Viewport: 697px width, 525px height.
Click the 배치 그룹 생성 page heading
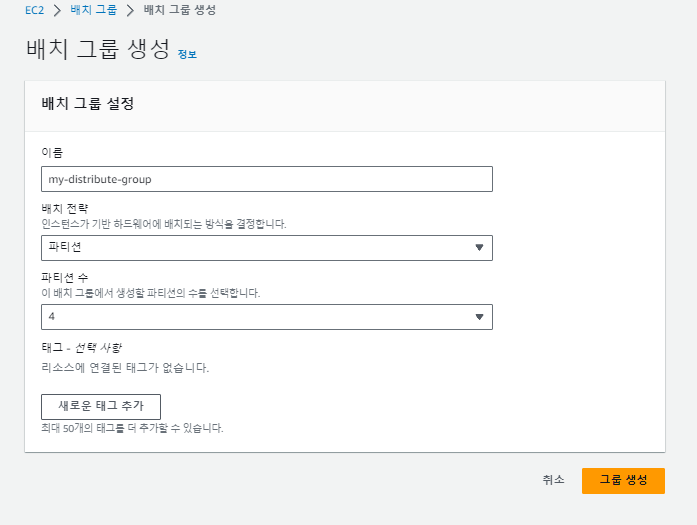click(98, 49)
